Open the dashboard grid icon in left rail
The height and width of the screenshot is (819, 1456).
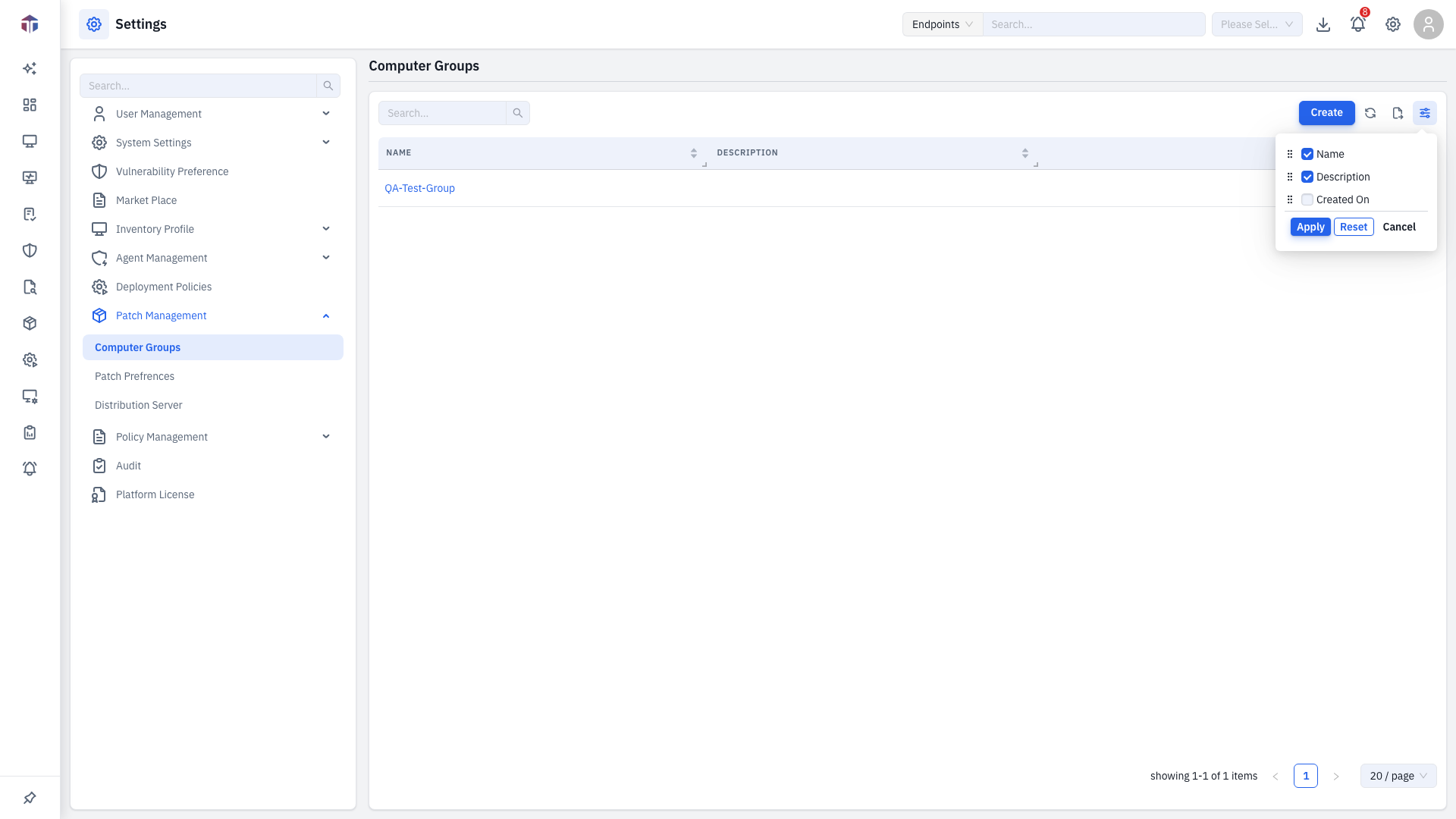[30, 105]
